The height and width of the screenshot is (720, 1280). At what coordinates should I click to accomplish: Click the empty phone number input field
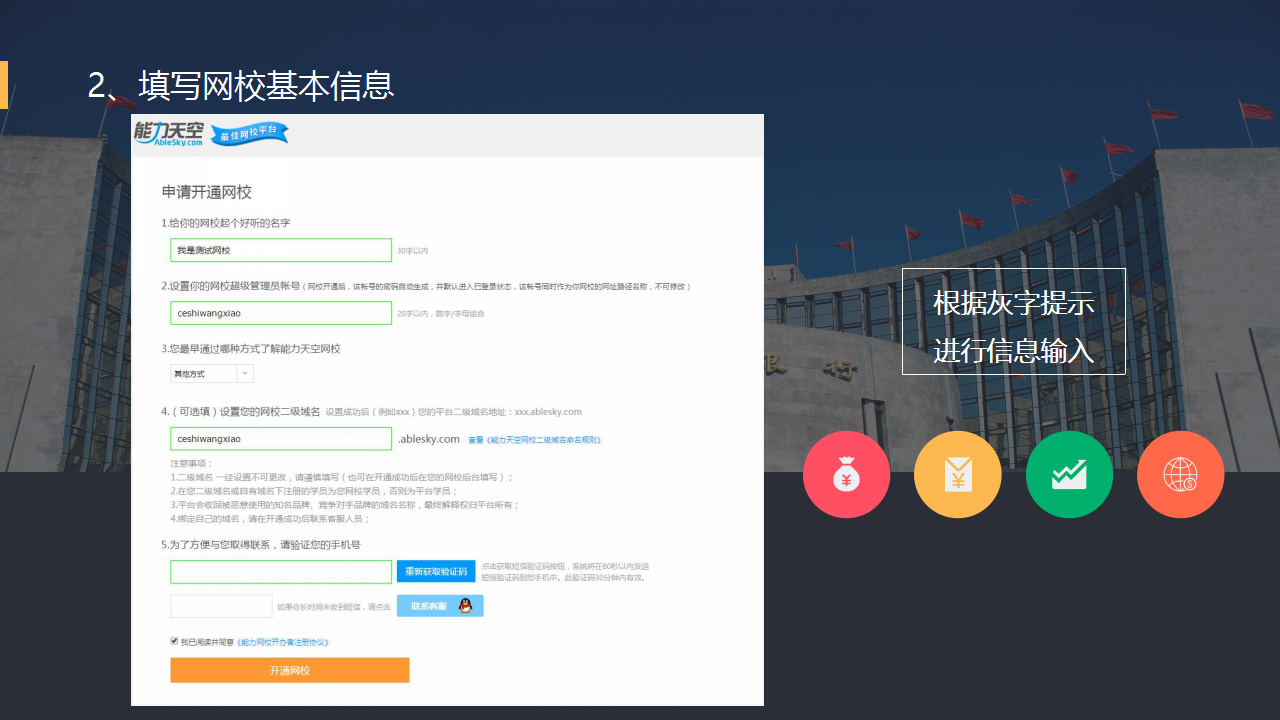tap(280, 572)
